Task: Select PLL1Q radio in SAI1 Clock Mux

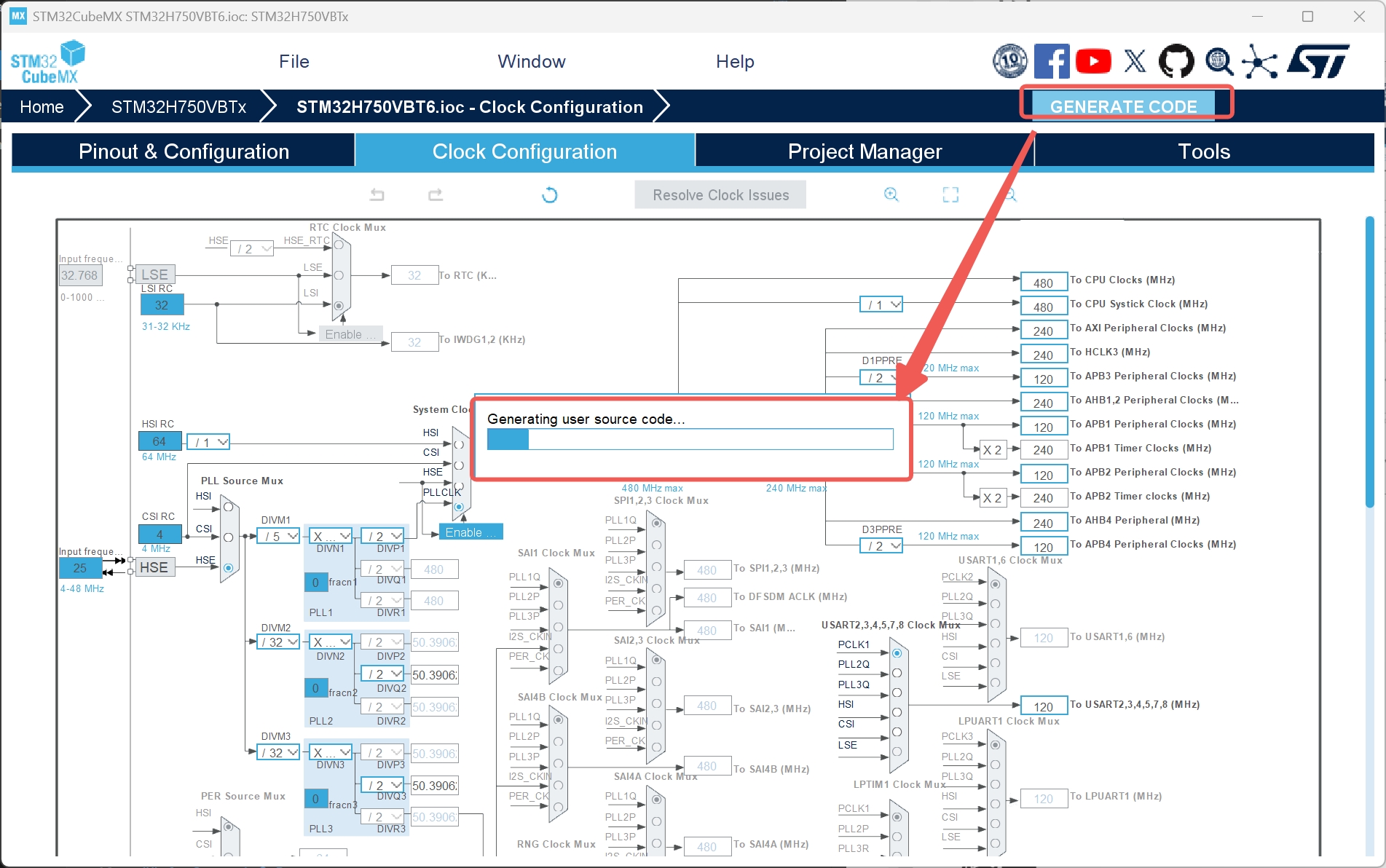Action: click(x=559, y=583)
